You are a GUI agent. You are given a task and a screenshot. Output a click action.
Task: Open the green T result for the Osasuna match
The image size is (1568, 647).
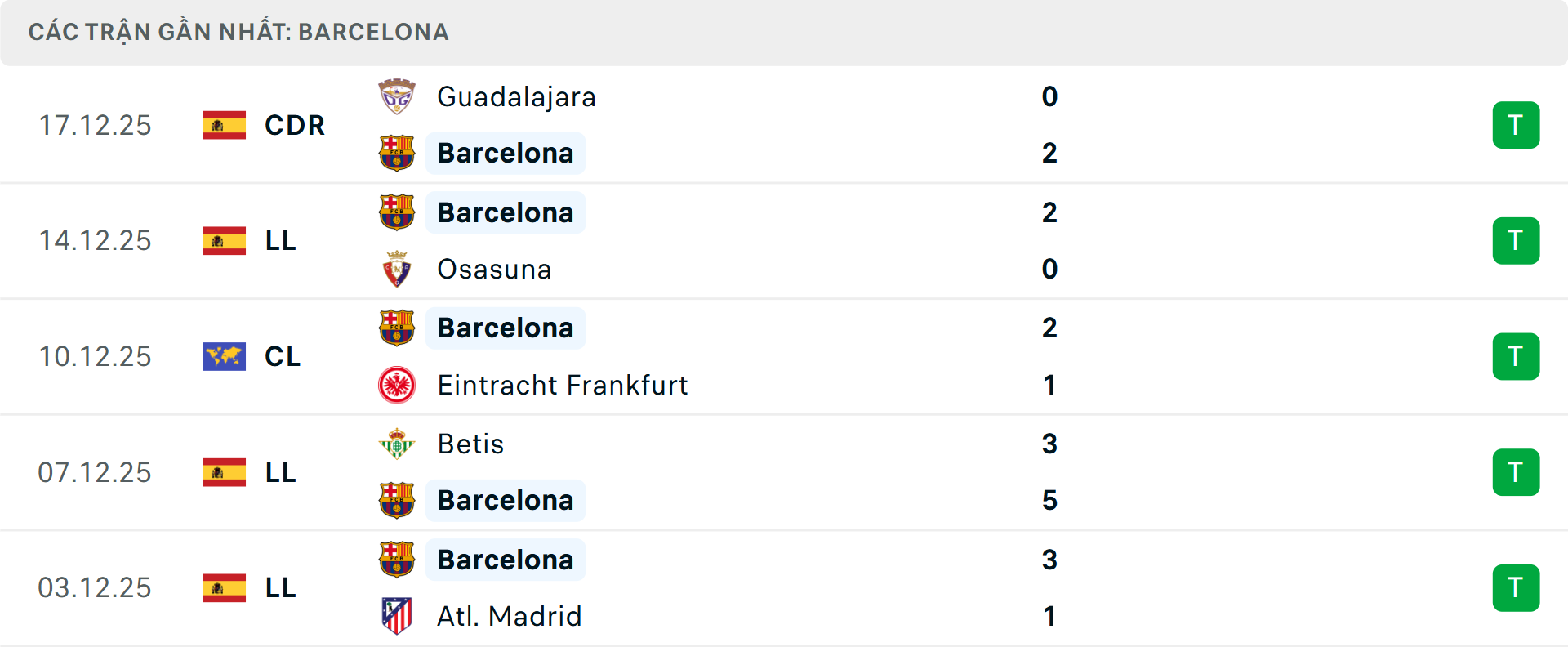pyautogui.click(x=1517, y=240)
